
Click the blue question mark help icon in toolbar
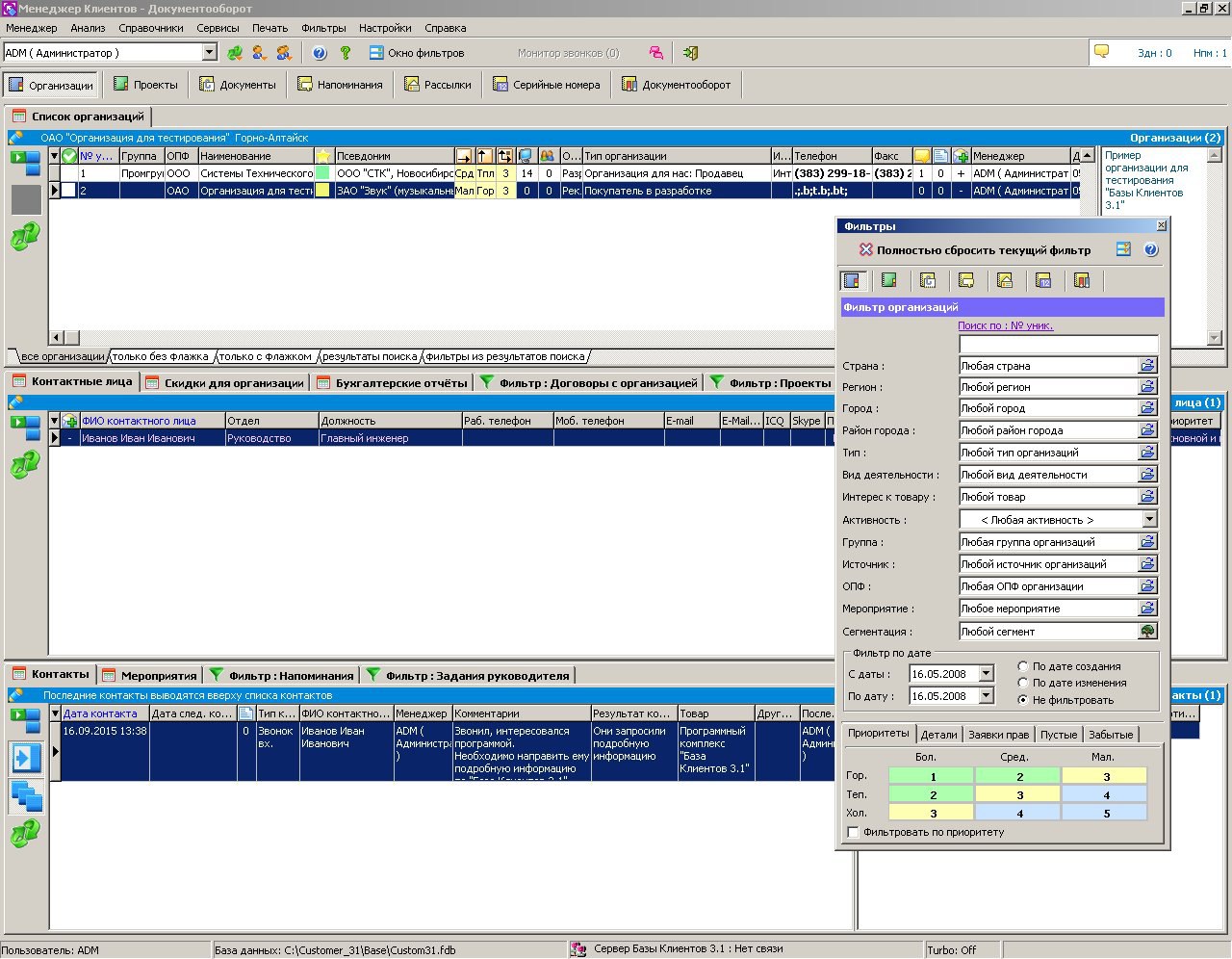[320, 53]
